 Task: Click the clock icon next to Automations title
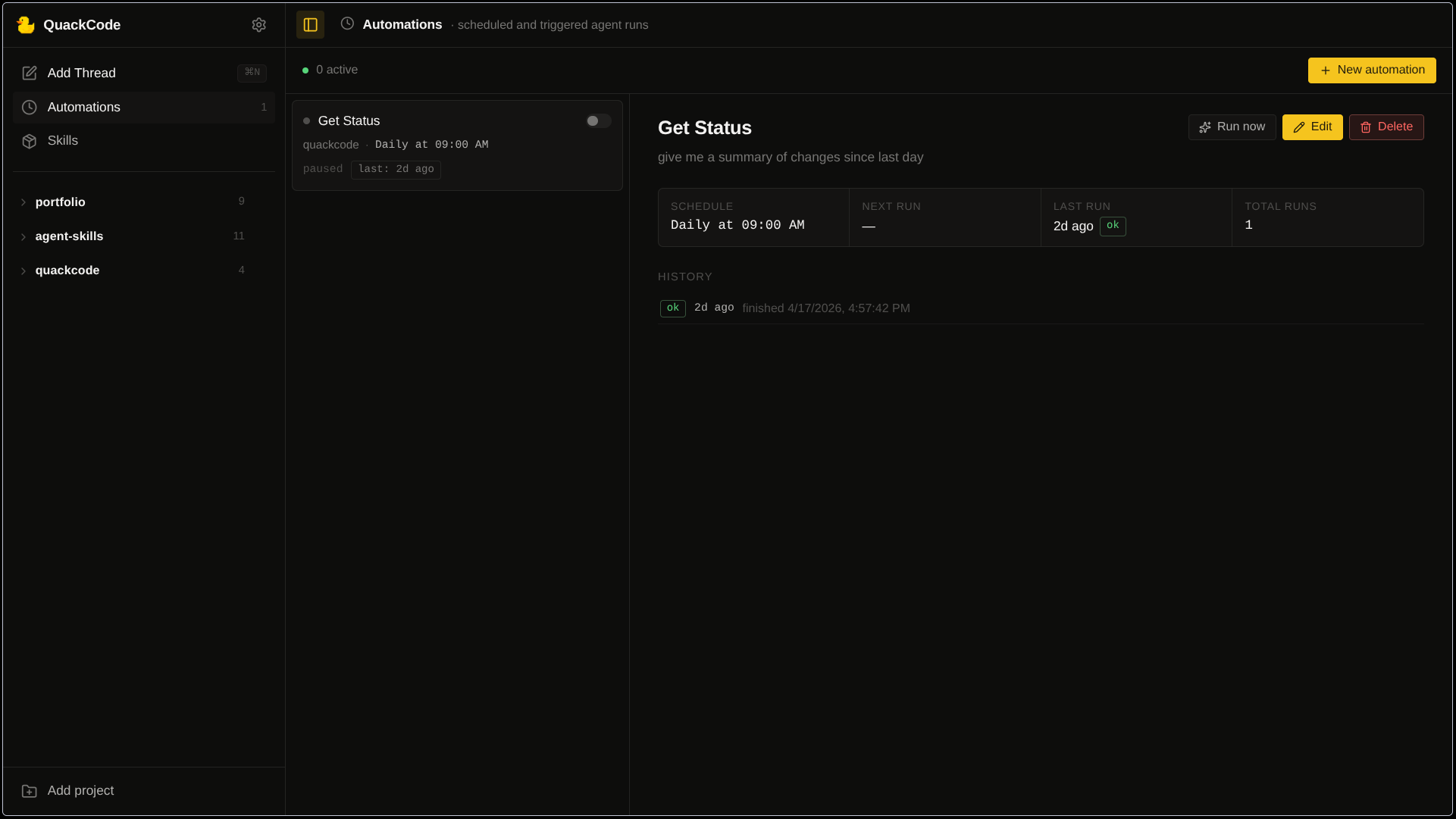pos(347,23)
